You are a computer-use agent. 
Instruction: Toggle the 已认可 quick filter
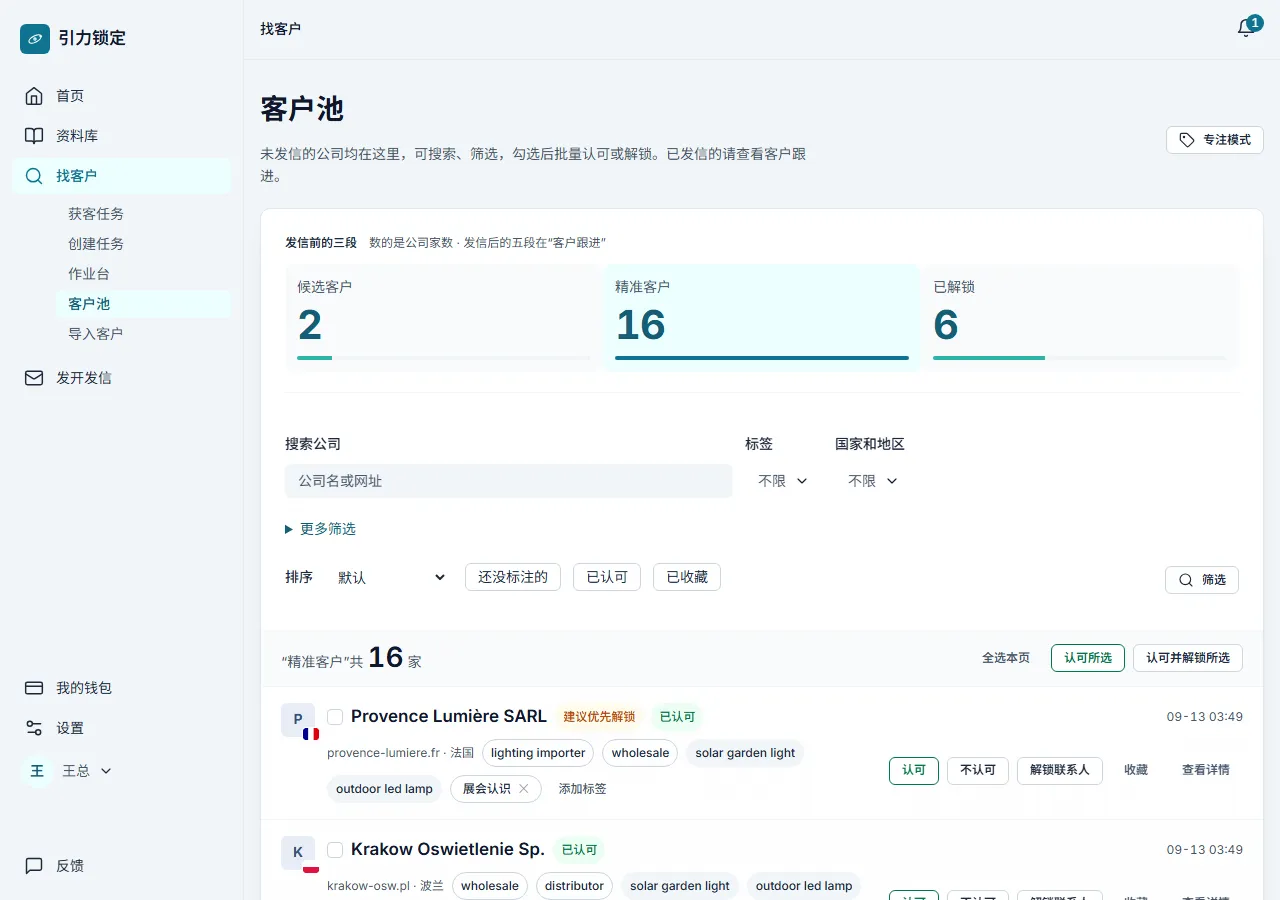click(x=607, y=577)
